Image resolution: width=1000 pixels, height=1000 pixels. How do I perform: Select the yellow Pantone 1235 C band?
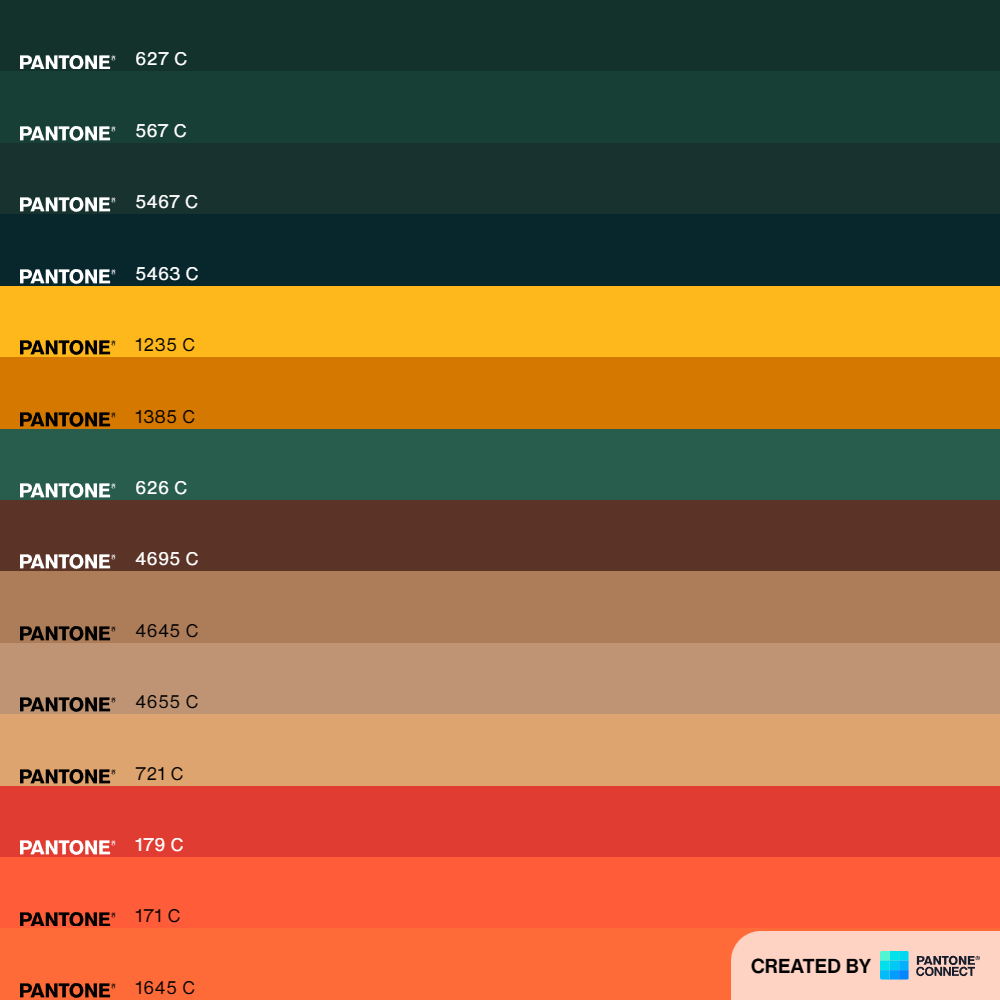(x=500, y=321)
